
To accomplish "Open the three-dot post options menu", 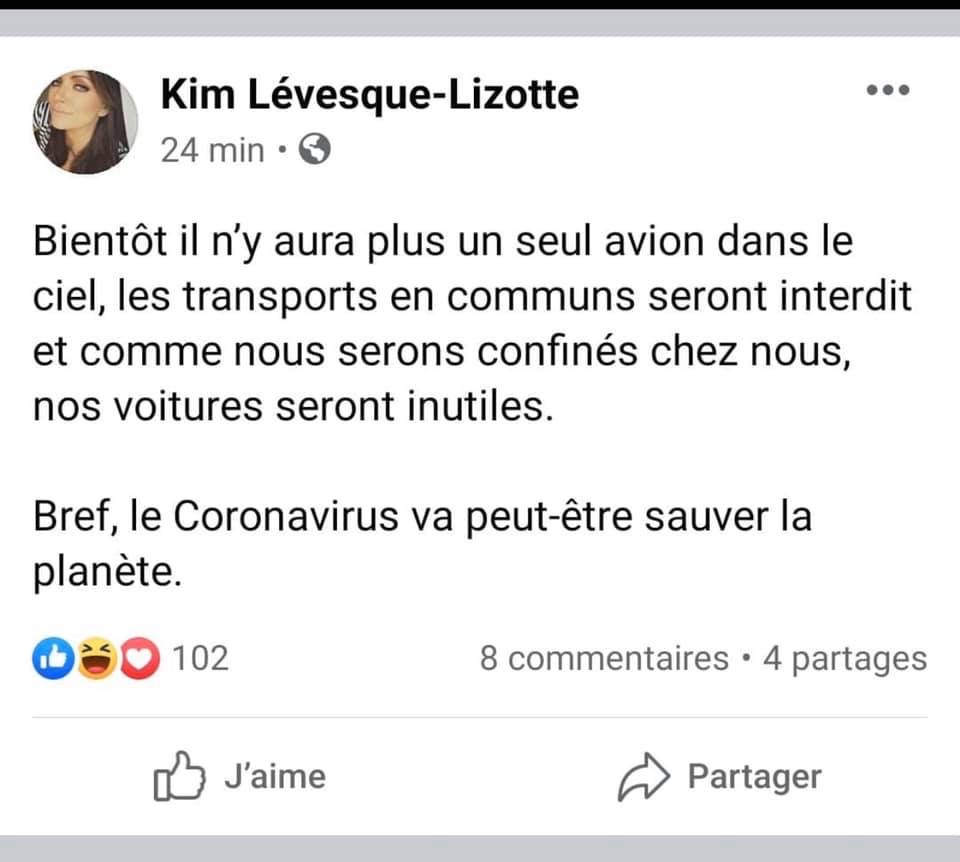I will pyautogui.click(x=888, y=90).
